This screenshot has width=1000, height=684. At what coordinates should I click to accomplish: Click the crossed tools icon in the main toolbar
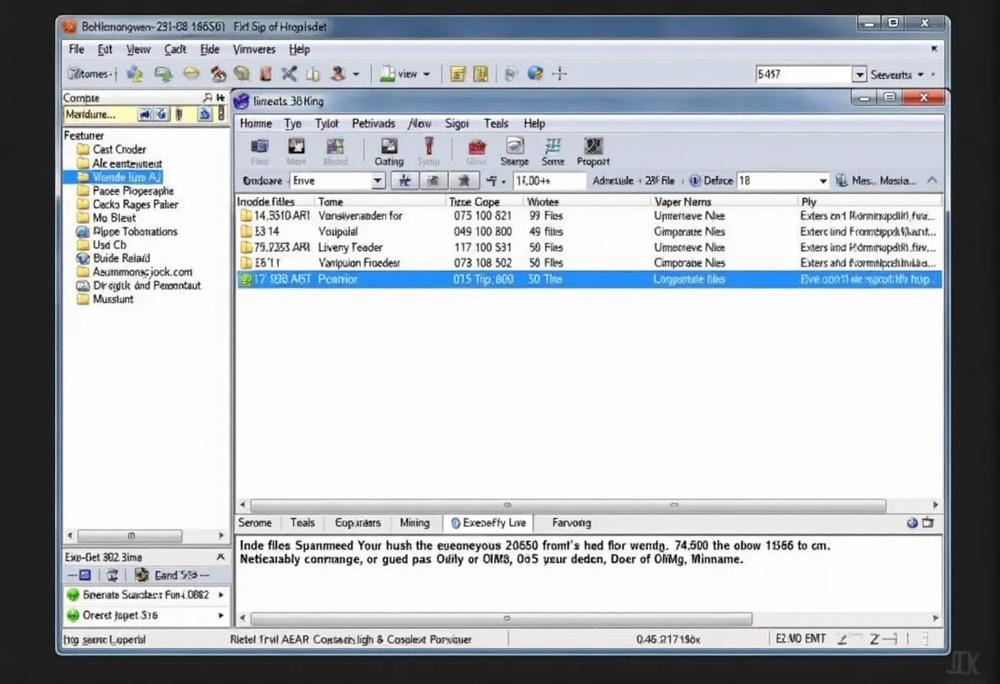(289, 73)
